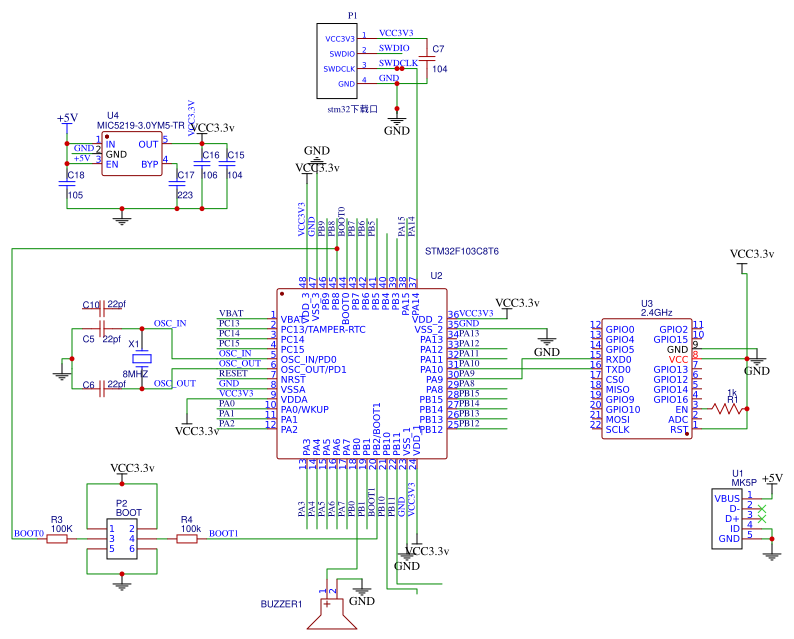Click the OUT pin on U4

click(148, 144)
